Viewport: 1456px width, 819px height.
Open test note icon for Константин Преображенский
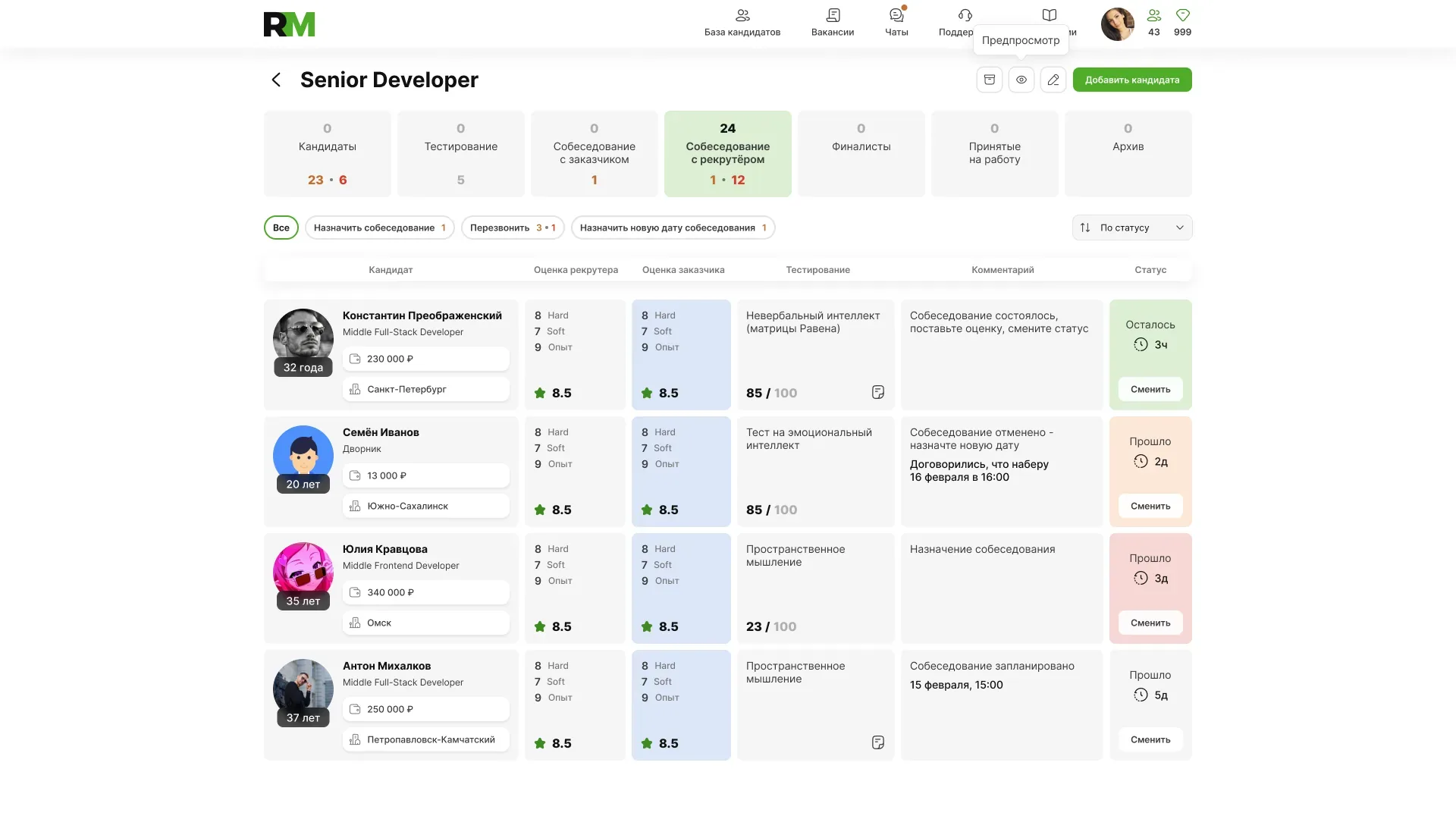[878, 392]
